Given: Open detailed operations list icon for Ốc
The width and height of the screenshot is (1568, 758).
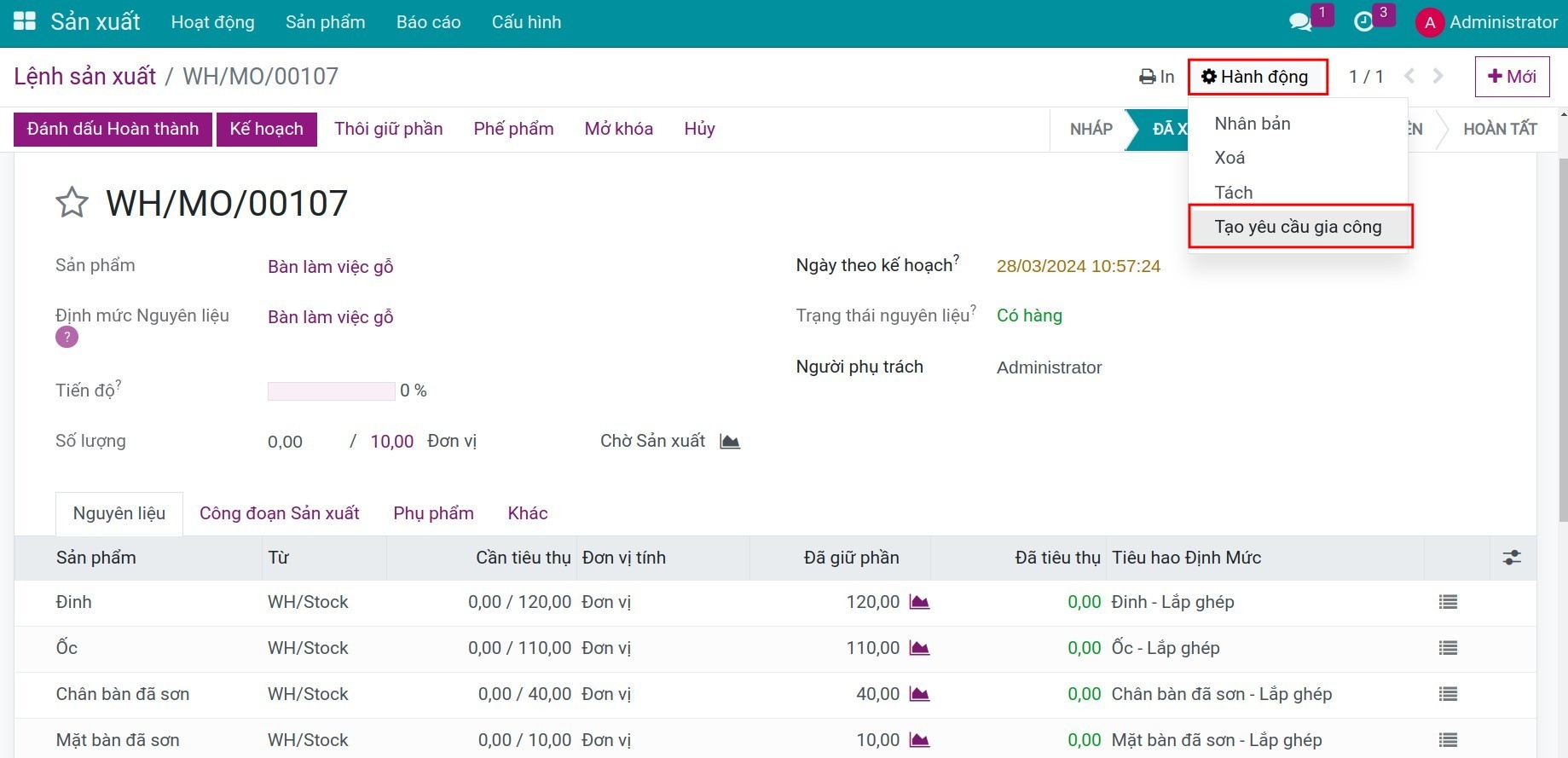Looking at the screenshot, I should [1448, 648].
